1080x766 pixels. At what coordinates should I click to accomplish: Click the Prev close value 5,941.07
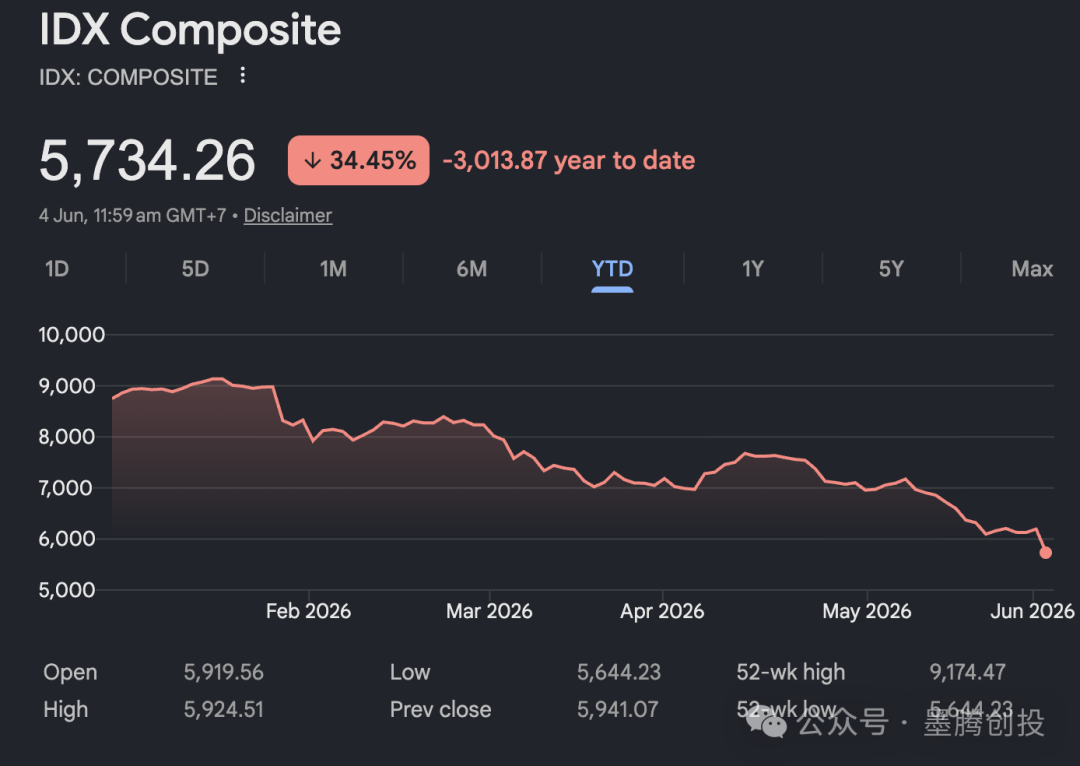(617, 710)
